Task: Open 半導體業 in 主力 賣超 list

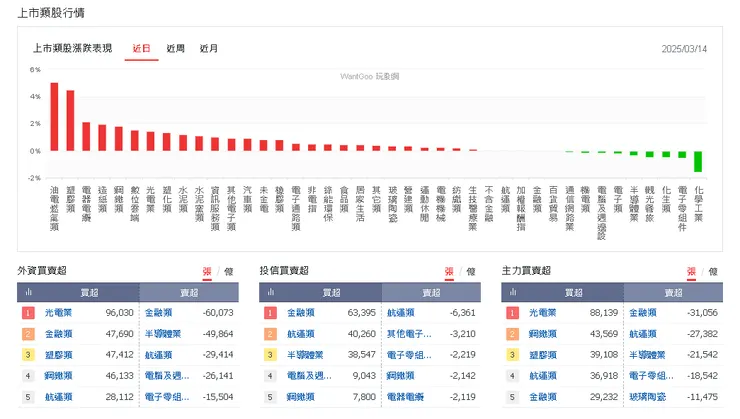Action: coord(647,355)
